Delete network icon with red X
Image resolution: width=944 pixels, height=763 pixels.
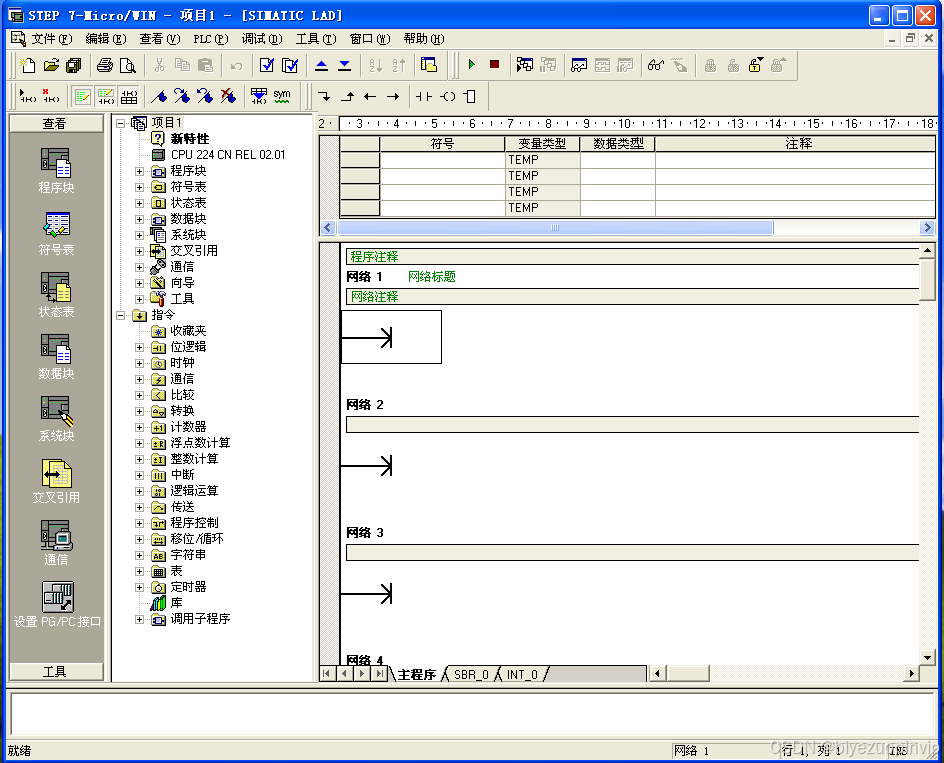[51, 96]
